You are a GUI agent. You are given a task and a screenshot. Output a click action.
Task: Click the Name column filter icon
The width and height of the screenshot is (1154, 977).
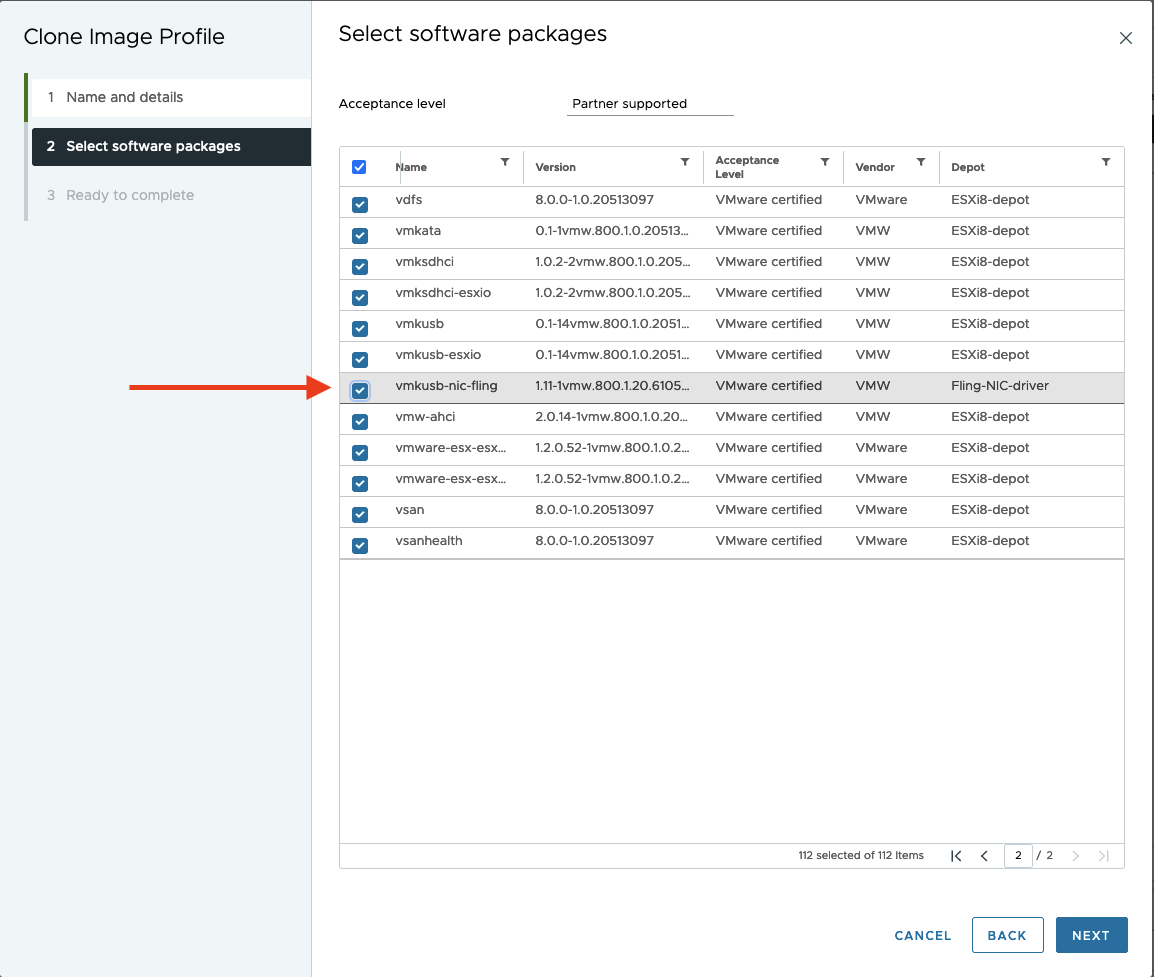(x=505, y=162)
